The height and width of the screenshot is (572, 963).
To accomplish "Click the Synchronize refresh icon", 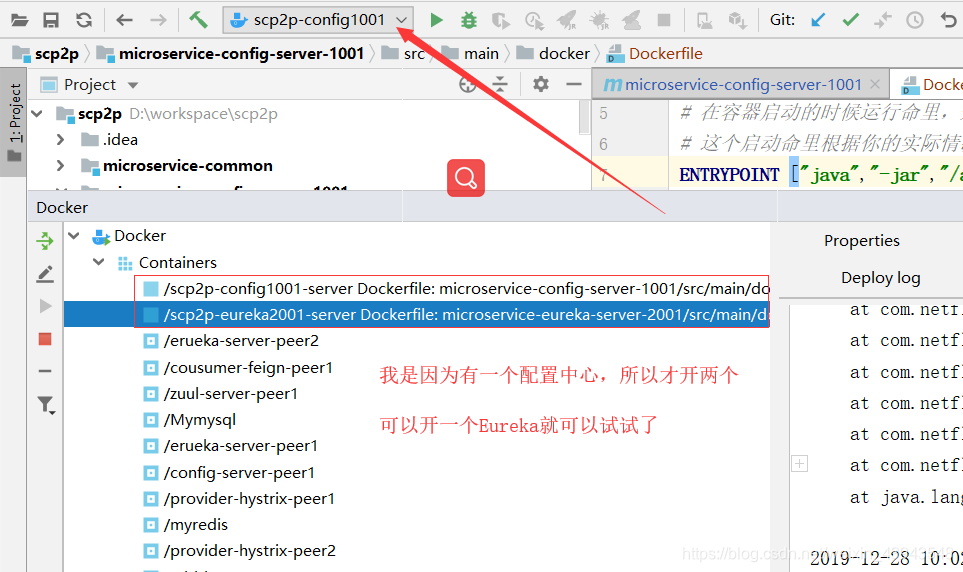I will tap(84, 20).
